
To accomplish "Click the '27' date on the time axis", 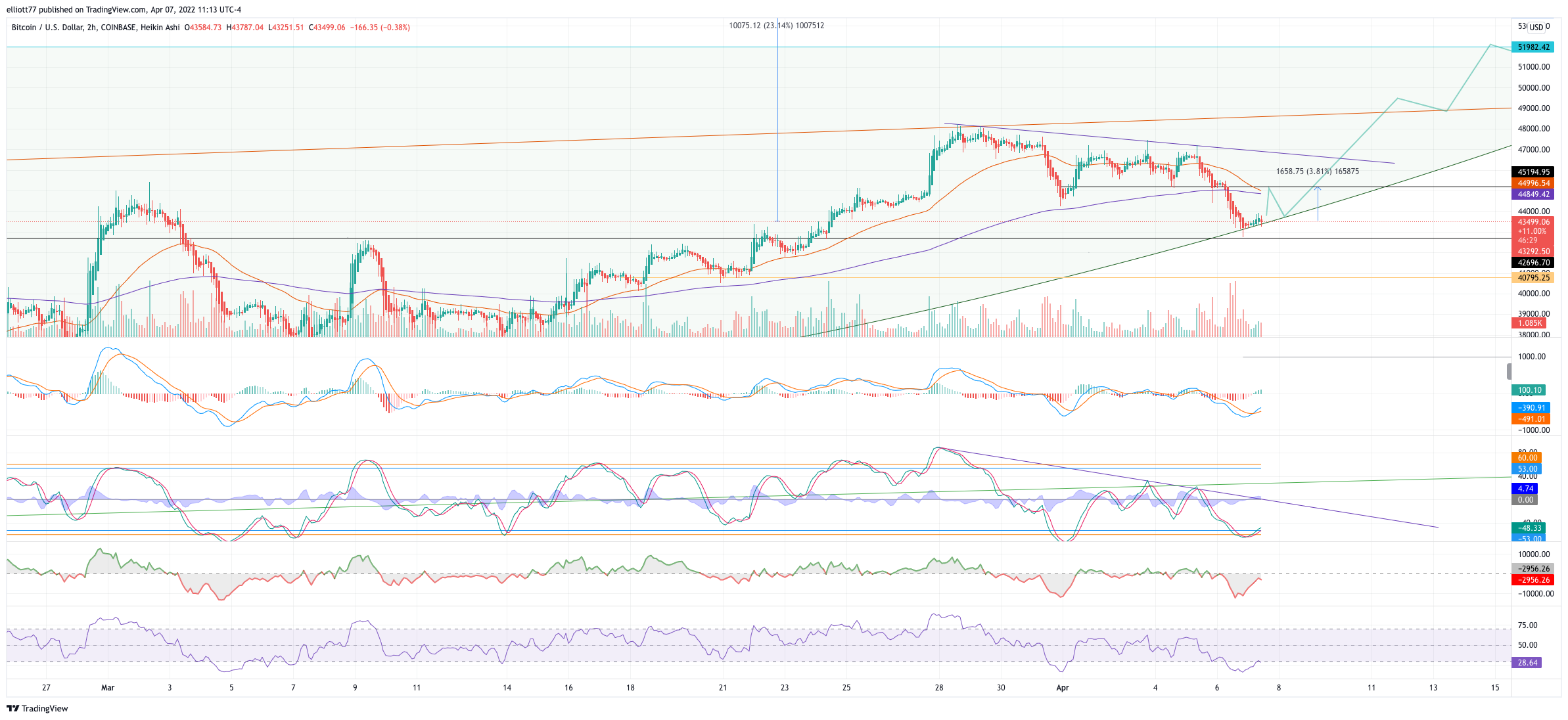I will point(46,688).
